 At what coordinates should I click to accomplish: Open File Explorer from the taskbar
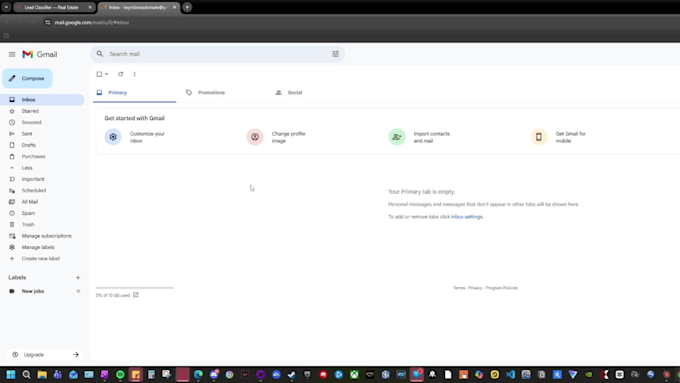[42, 375]
